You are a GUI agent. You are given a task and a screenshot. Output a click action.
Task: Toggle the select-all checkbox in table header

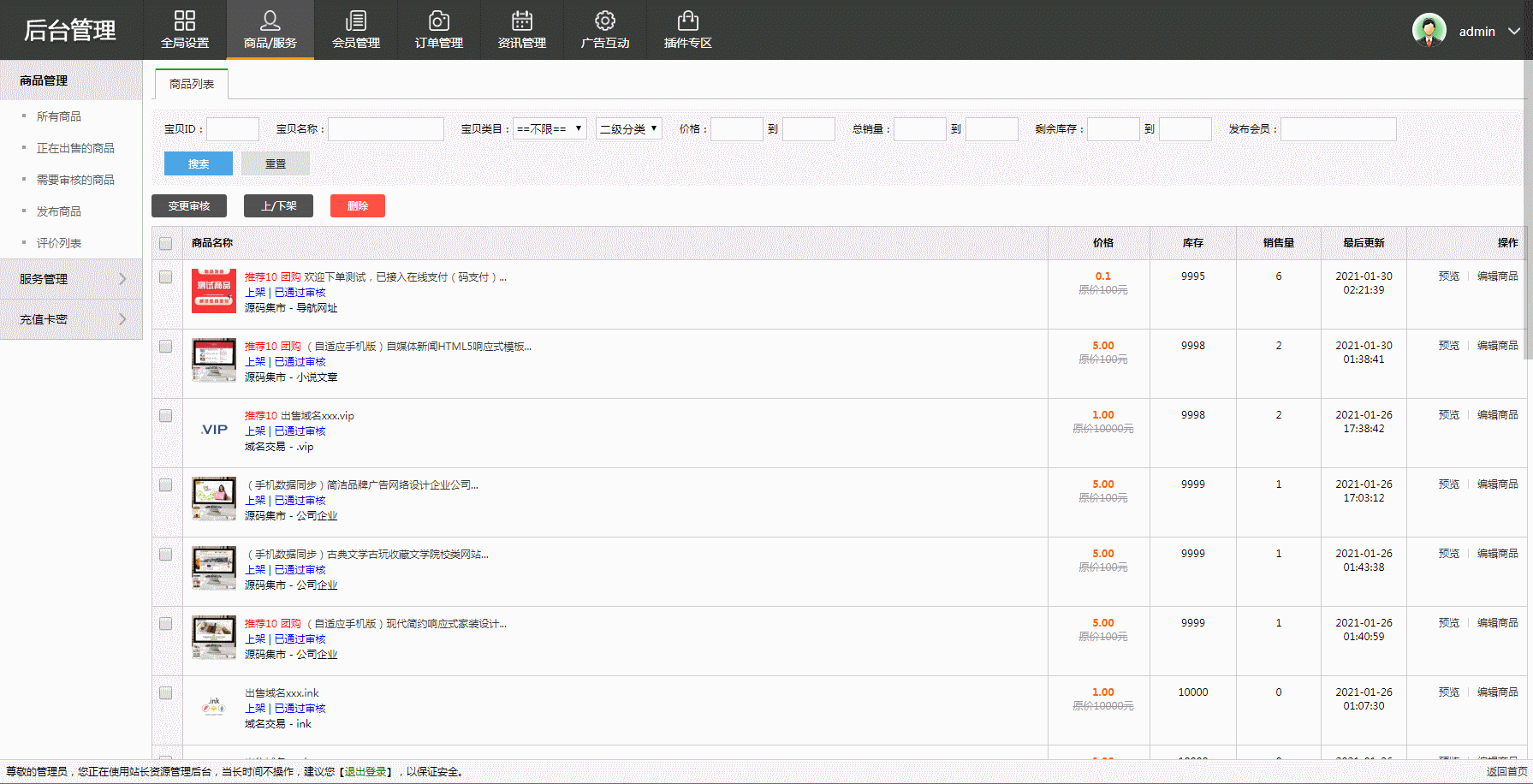166,244
